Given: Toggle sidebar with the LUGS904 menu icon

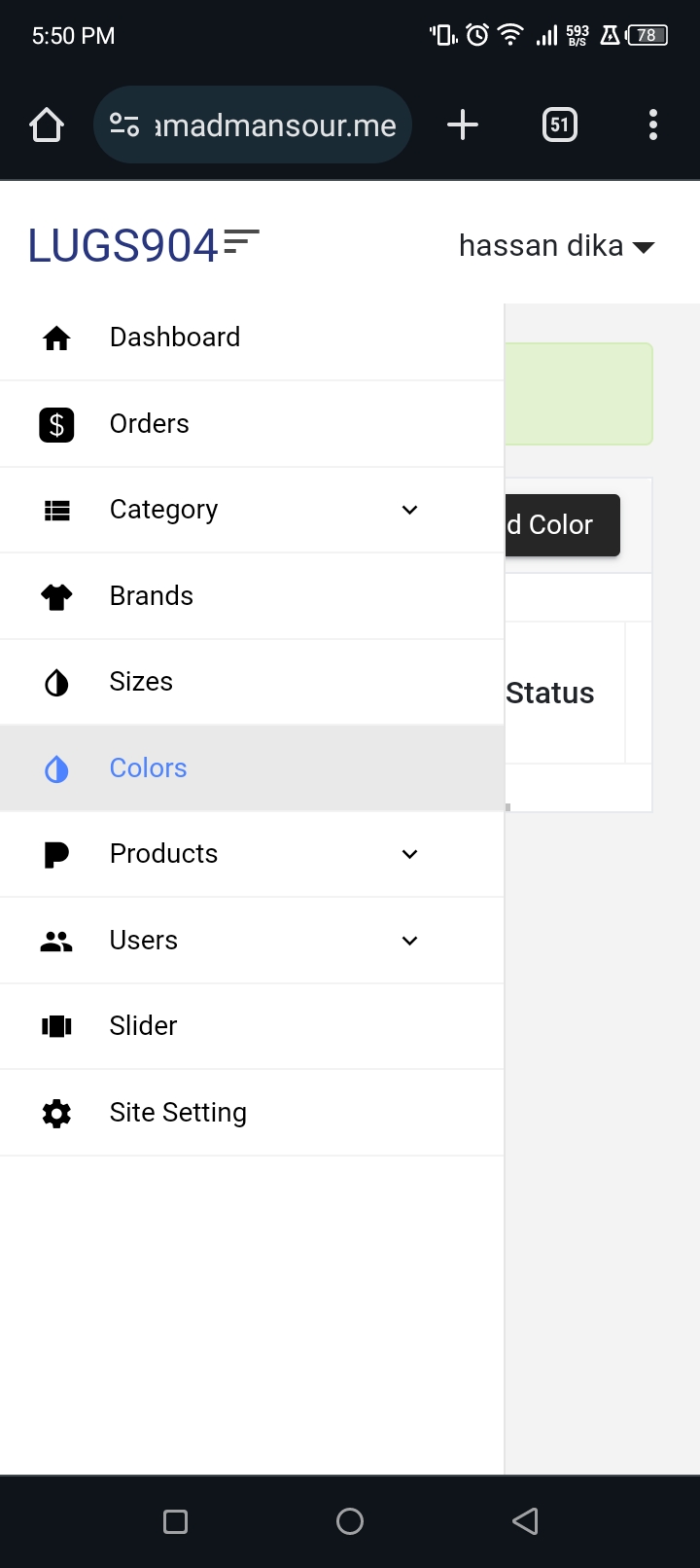Looking at the screenshot, I should 242,241.
